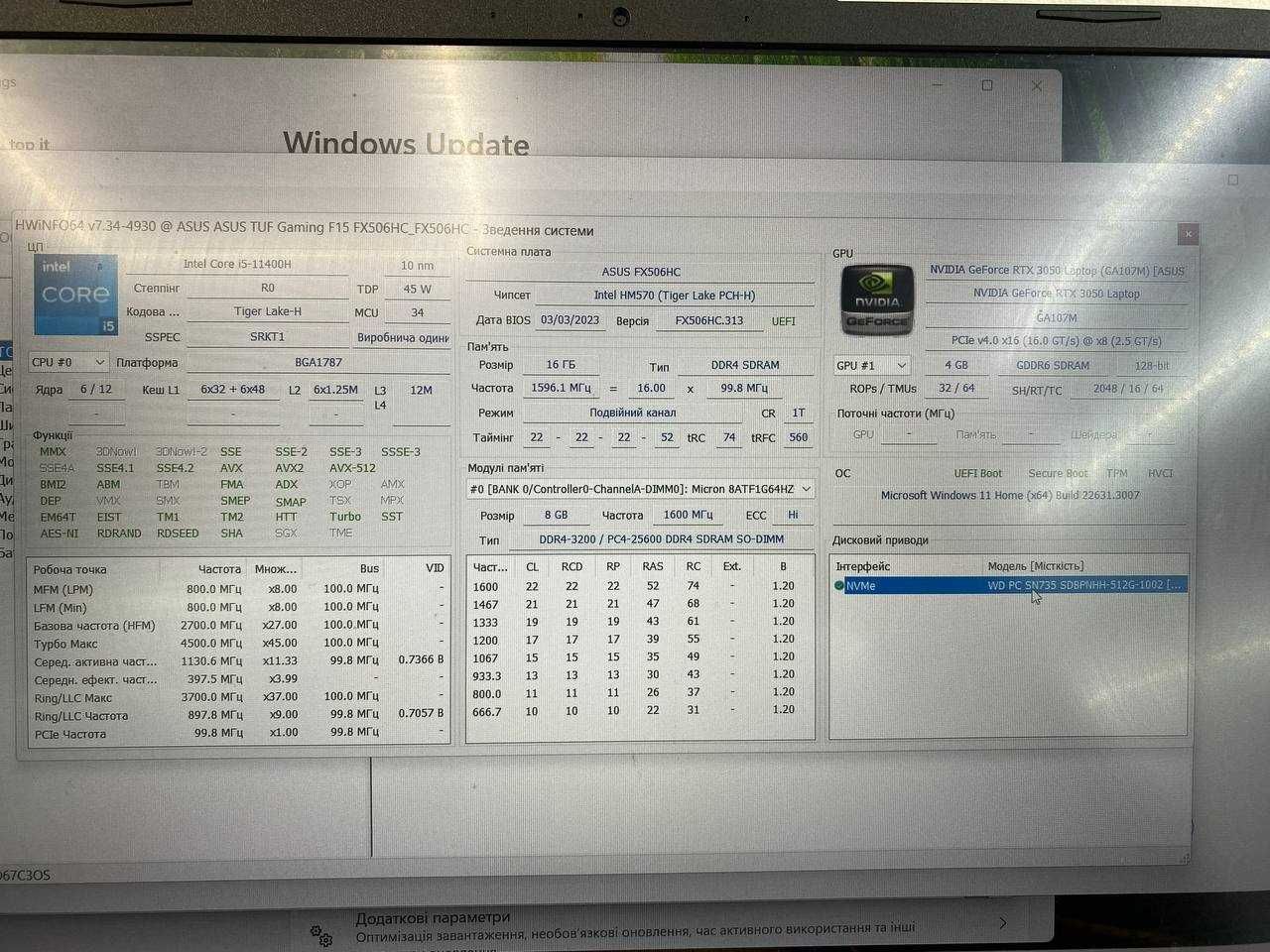Click the Microsoft Windows 11 Home OS text
This screenshot has height=952, width=1270.
(1010, 496)
